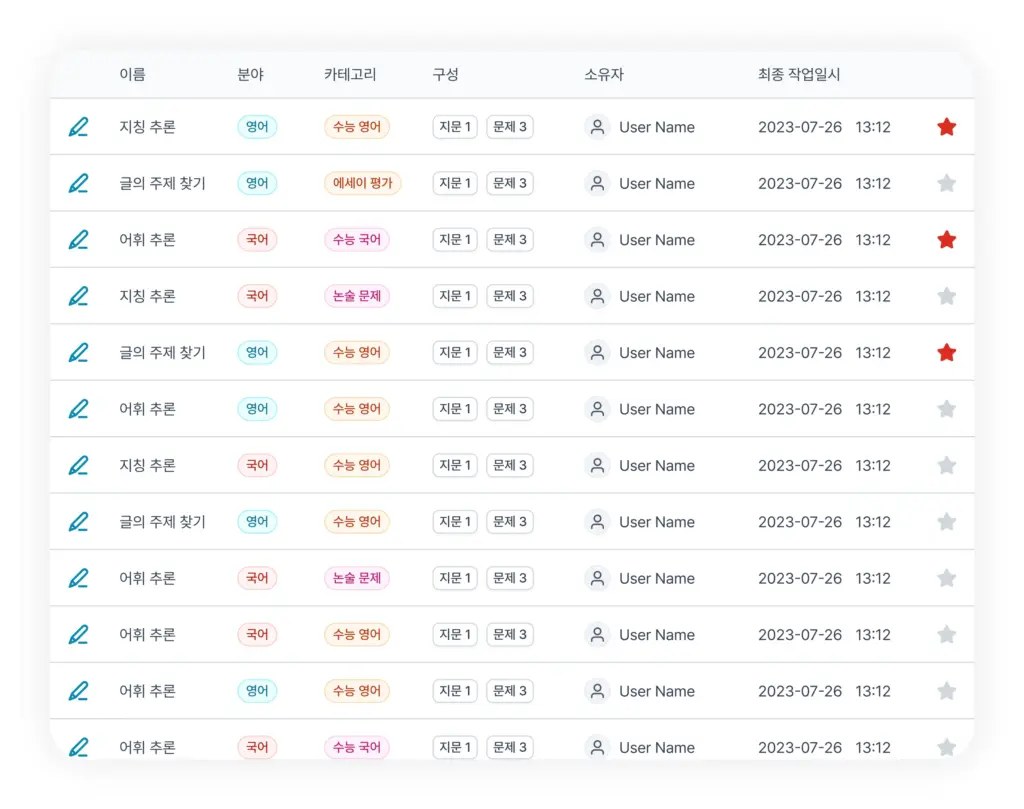Click the 소유자 column header

(604, 75)
